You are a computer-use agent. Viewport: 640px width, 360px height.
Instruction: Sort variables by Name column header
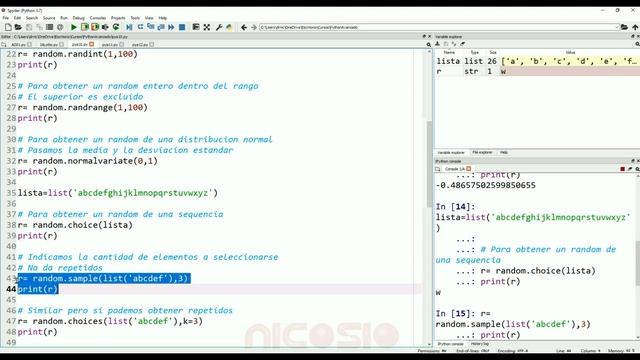[449, 53]
